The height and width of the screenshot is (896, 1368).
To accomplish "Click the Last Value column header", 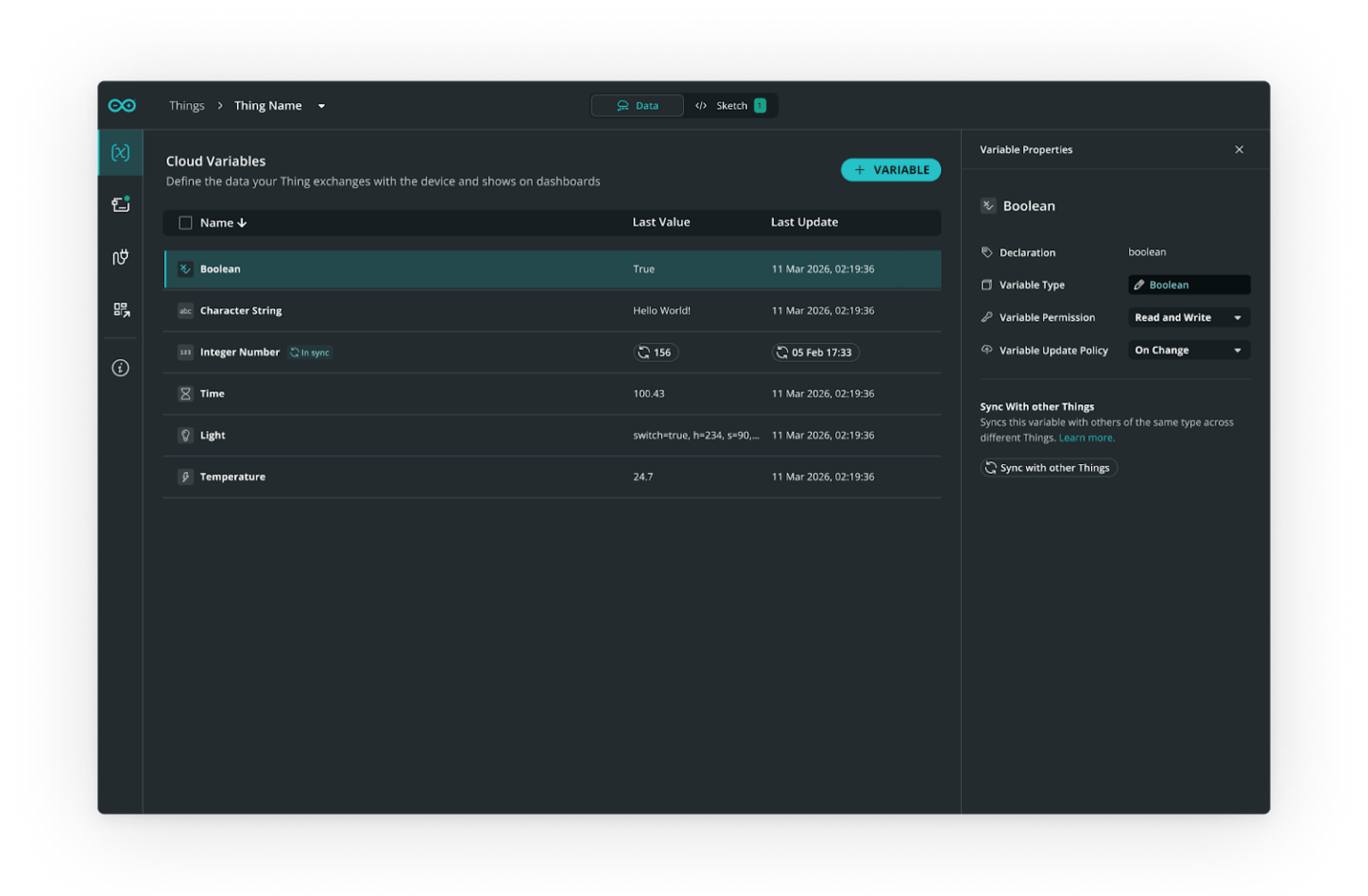I will click(x=661, y=223).
